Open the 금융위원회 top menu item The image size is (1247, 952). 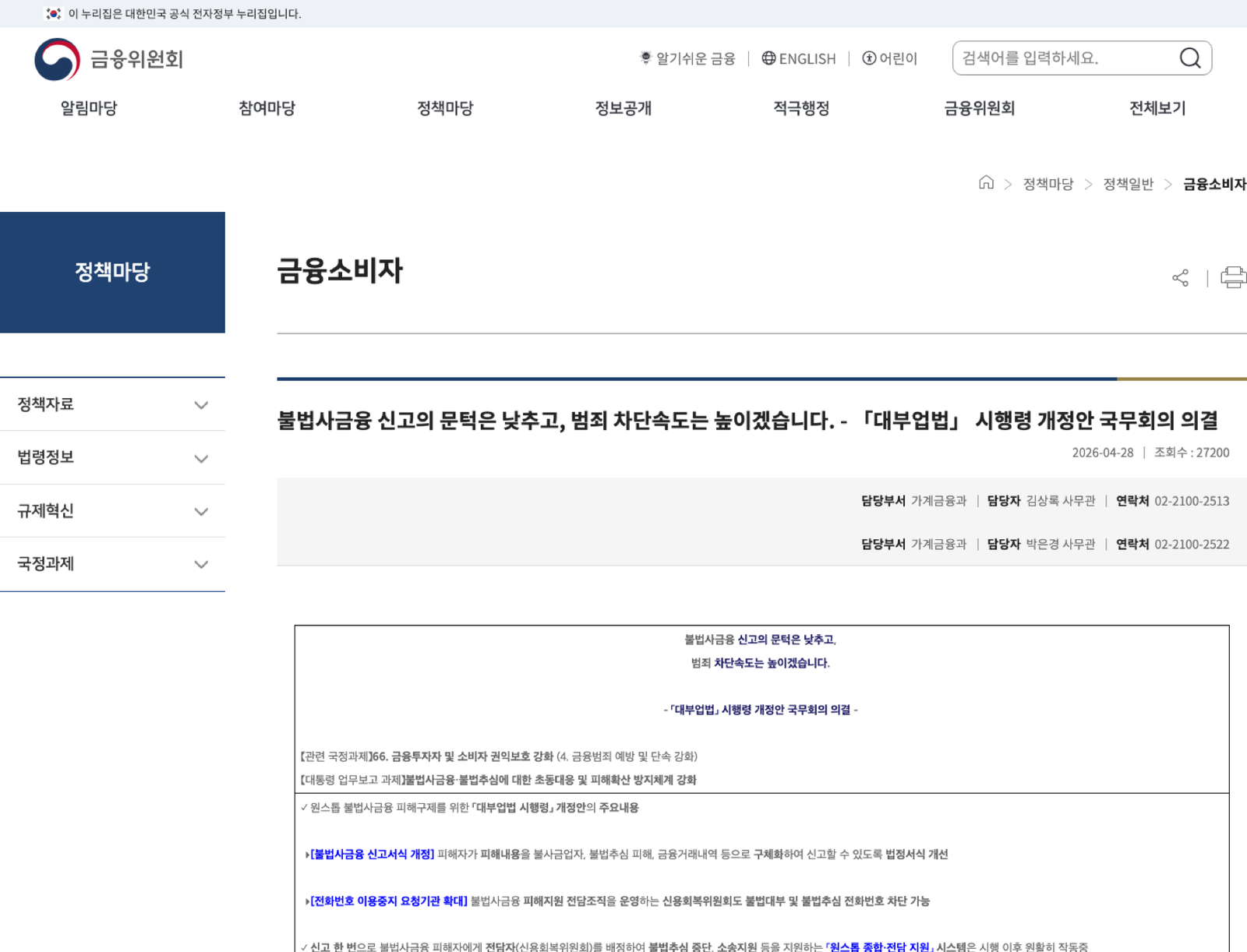coord(980,108)
